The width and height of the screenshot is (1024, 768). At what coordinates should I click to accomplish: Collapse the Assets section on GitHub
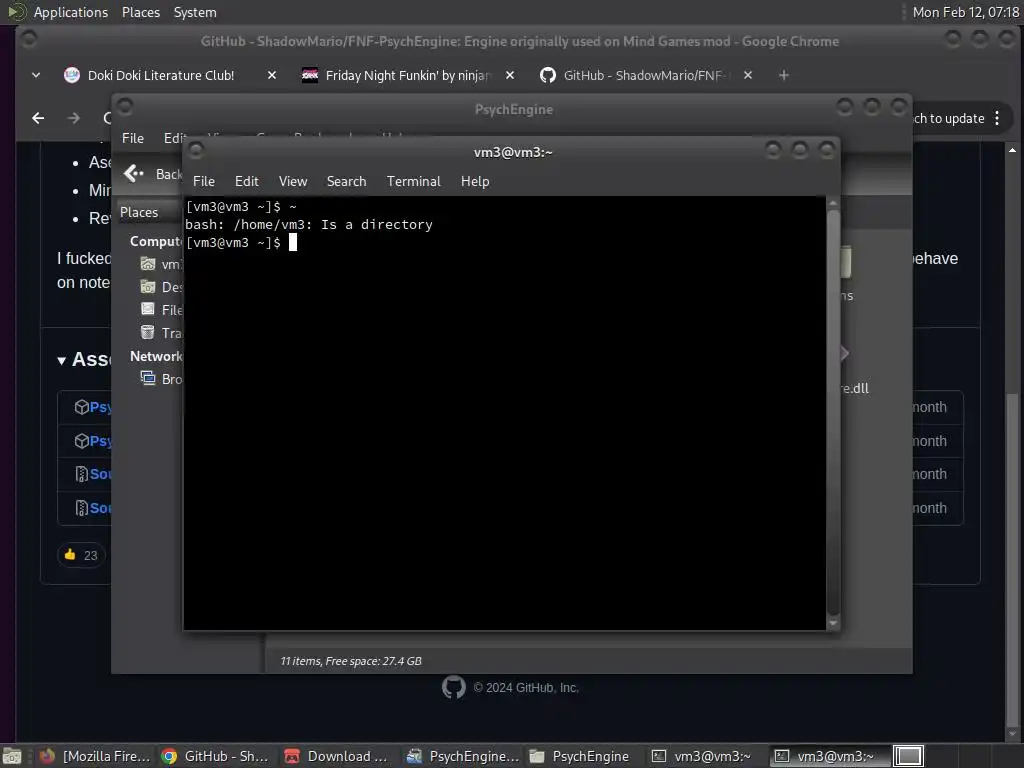point(61,360)
